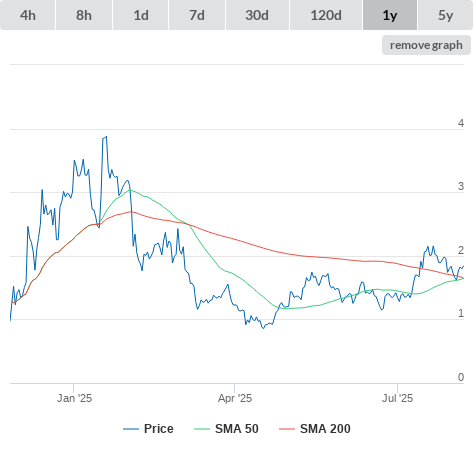This screenshot has width=474, height=455.
Task: Select the 4h time range tab
Action: click(x=28, y=15)
